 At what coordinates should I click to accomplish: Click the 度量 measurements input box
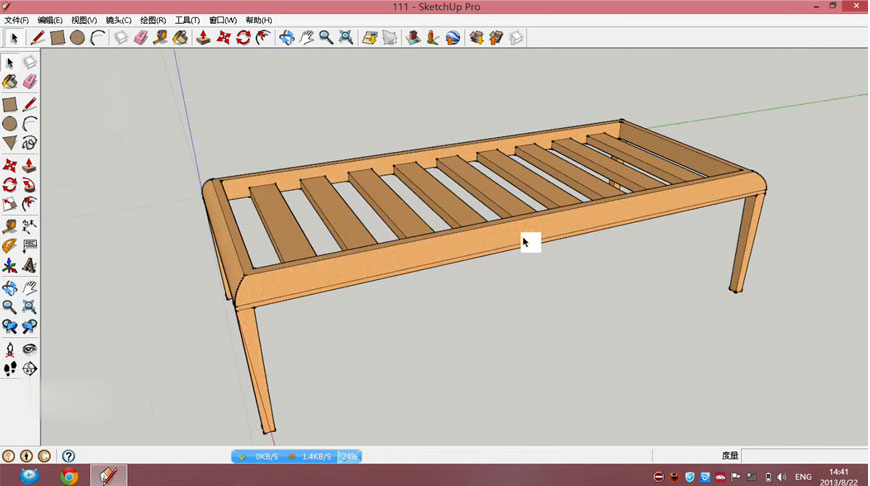[803, 456]
